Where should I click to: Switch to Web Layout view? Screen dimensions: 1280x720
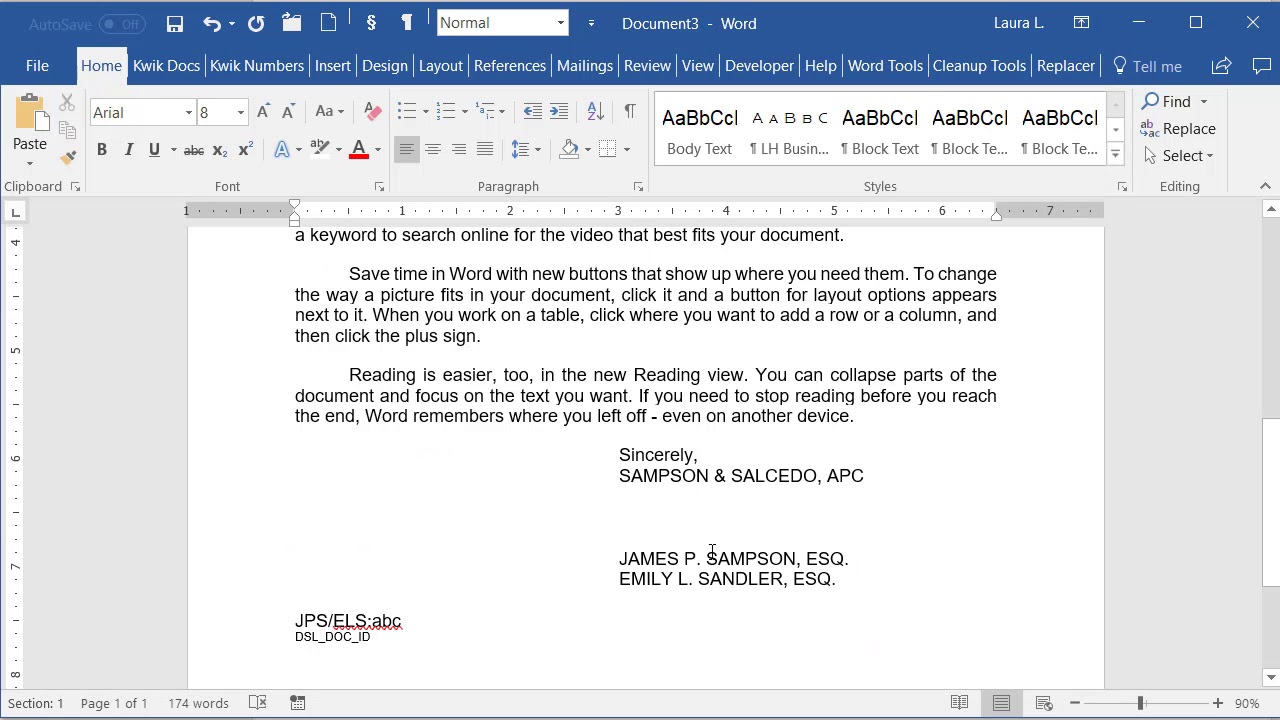point(1043,703)
